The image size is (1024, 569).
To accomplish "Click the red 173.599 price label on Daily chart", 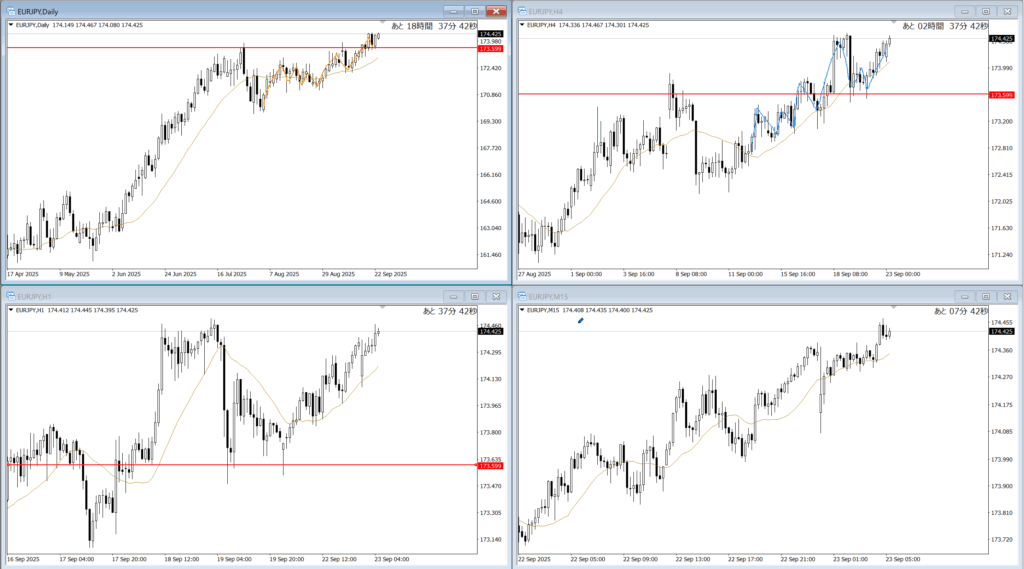I will tap(490, 48).
